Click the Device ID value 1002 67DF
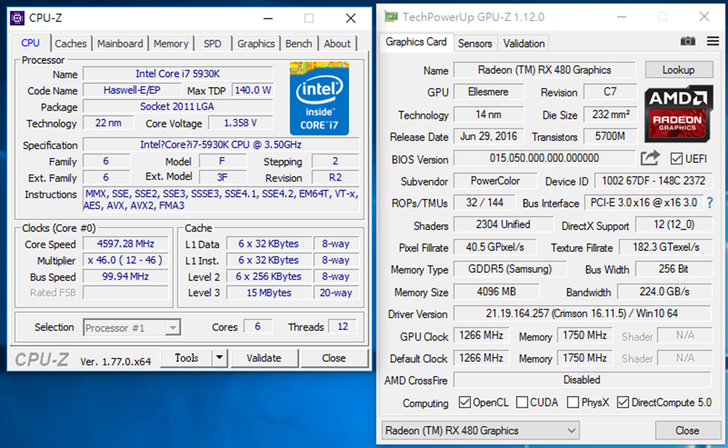The height and width of the screenshot is (448, 728). point(653,181)
